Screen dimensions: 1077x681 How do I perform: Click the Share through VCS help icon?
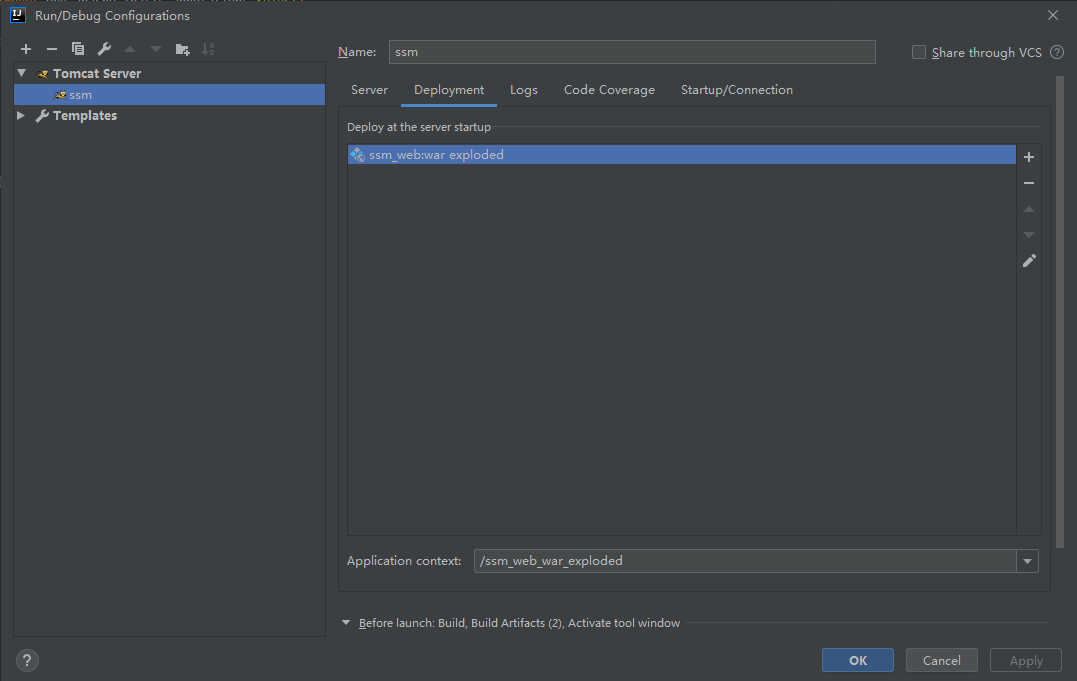1057,52
